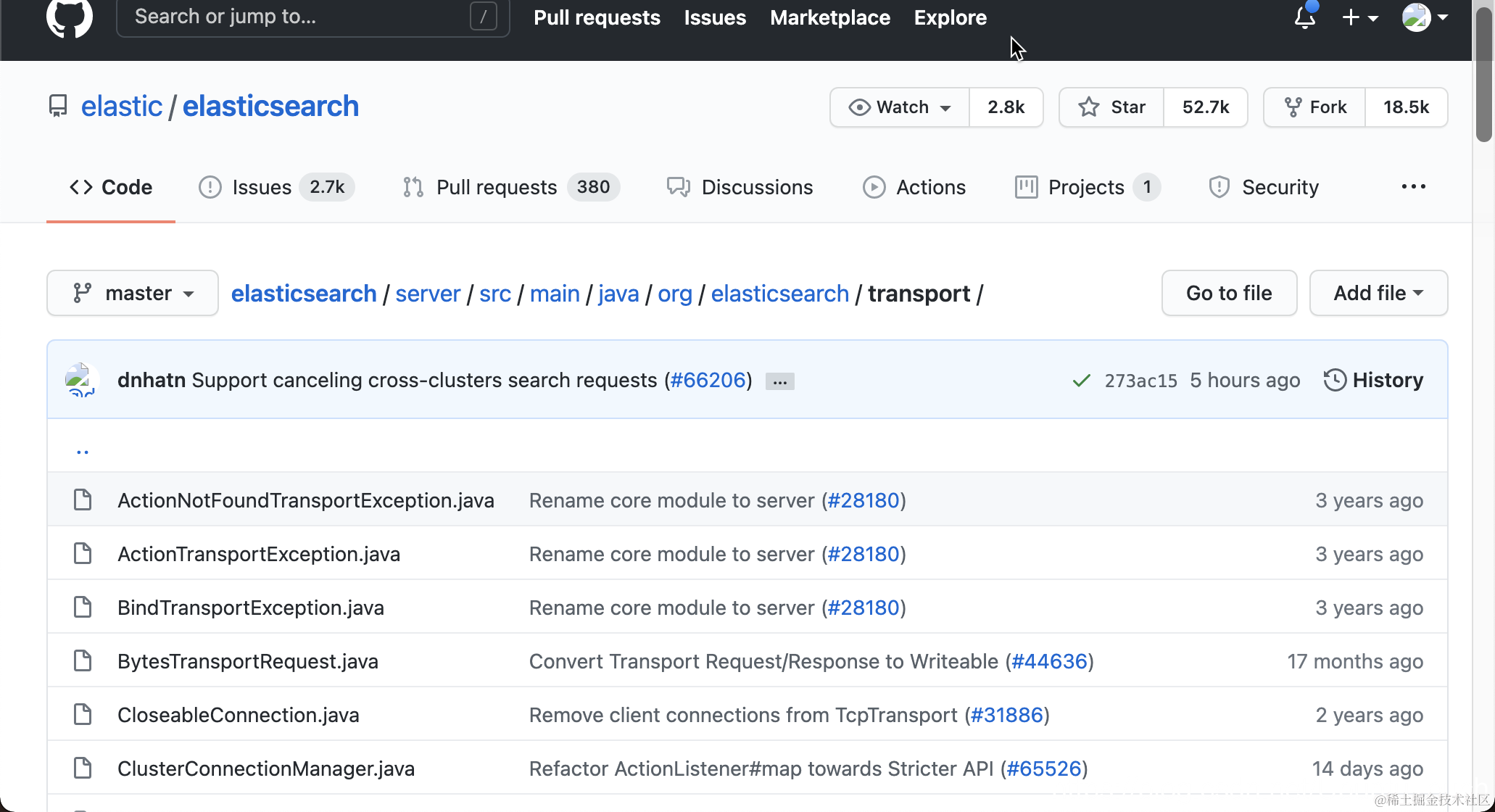Open commit 273ac15
Viewport: 1495px width, 812px height.
click(1141, 381)
